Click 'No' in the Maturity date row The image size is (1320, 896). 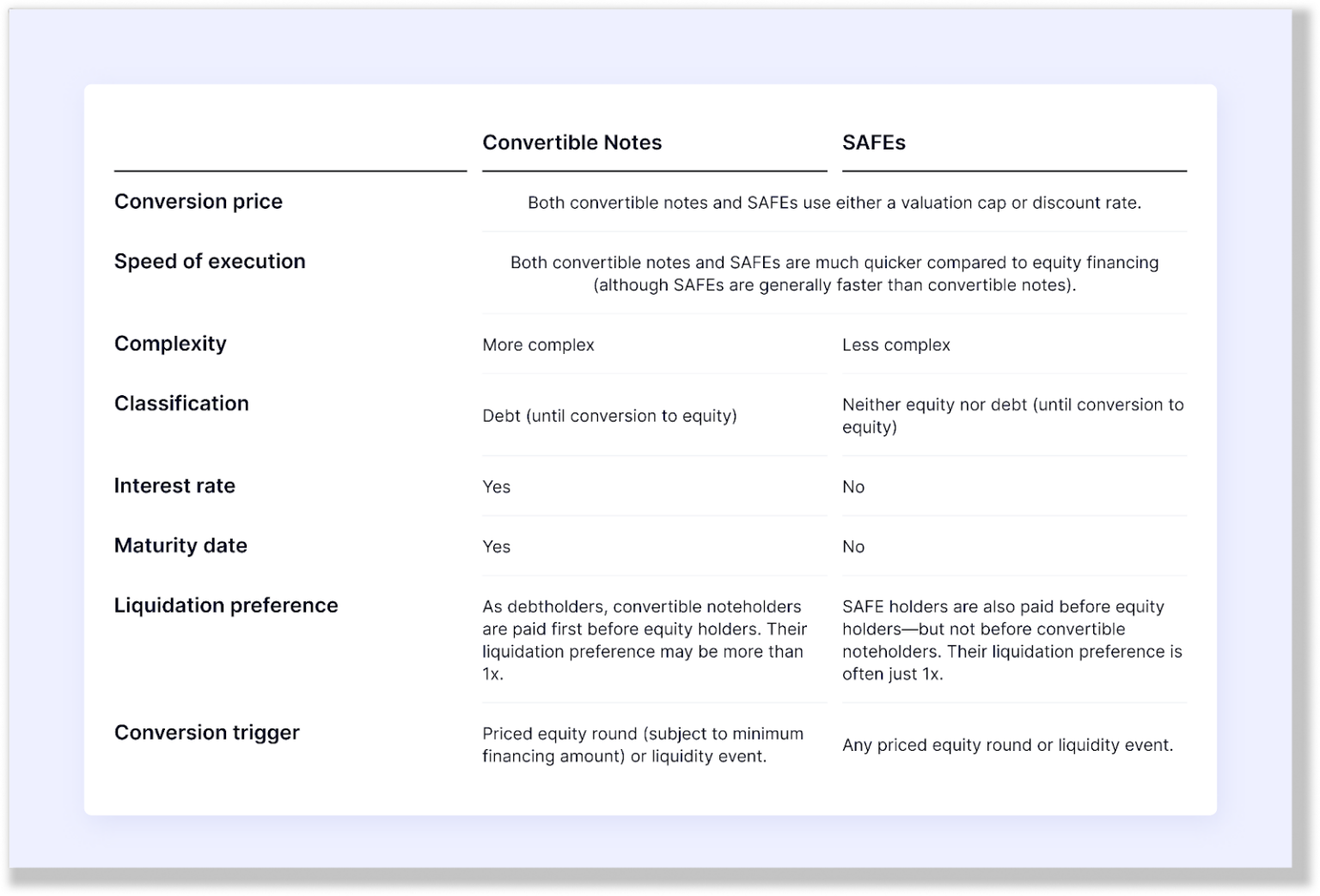click(853, 547)
